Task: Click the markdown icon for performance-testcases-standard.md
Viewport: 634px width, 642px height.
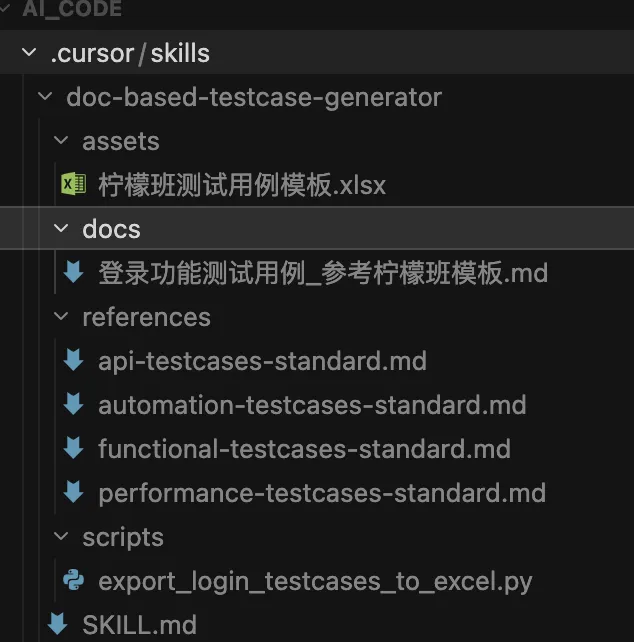Action: tap(73, 493)
